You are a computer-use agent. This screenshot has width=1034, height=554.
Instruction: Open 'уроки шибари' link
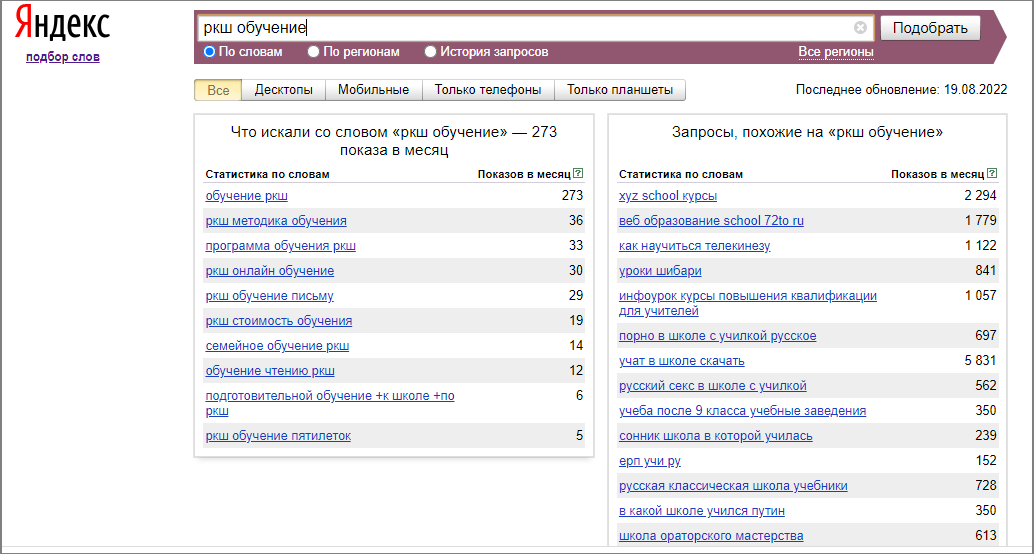click(x=660, y=271)
